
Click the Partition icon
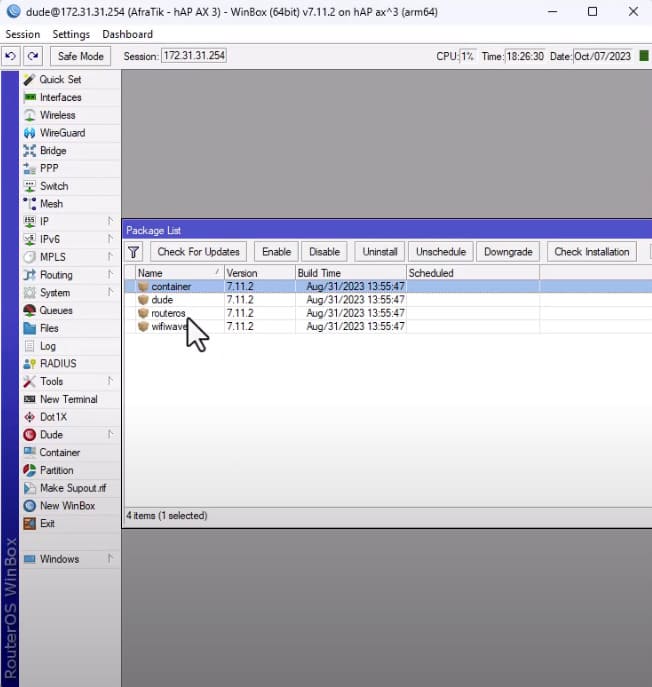tap(29, 470)
